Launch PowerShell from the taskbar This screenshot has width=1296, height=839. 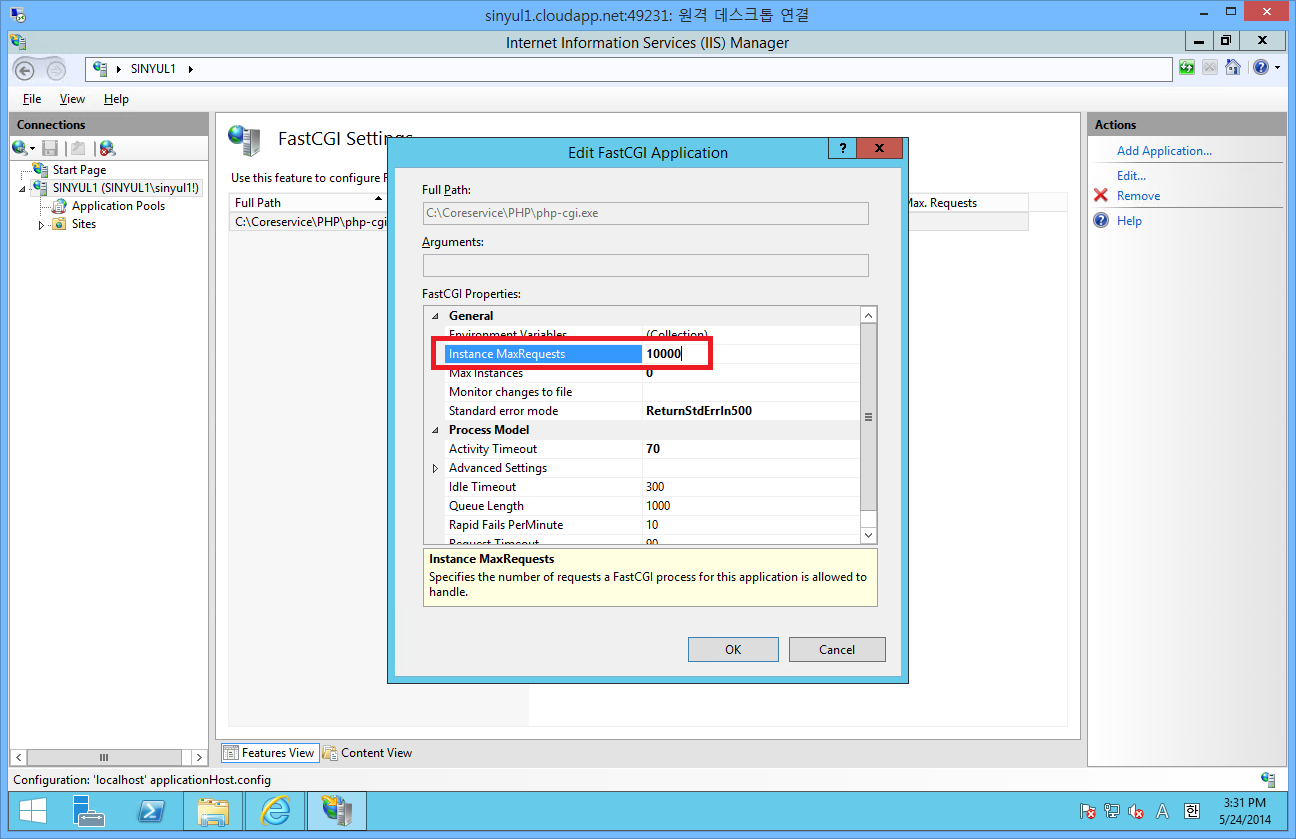pos(151,811)
